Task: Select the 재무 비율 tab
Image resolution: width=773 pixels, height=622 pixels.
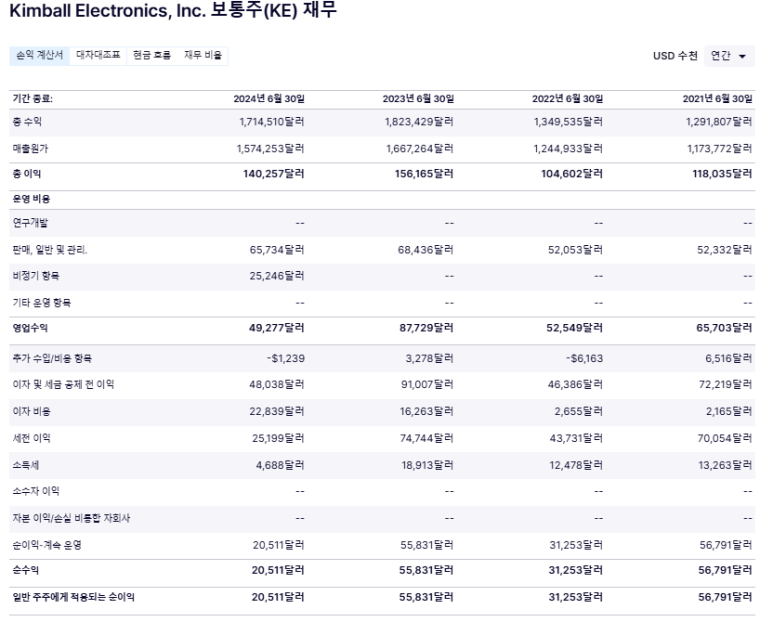Action: pyautogui.click(x=203, y=55)
